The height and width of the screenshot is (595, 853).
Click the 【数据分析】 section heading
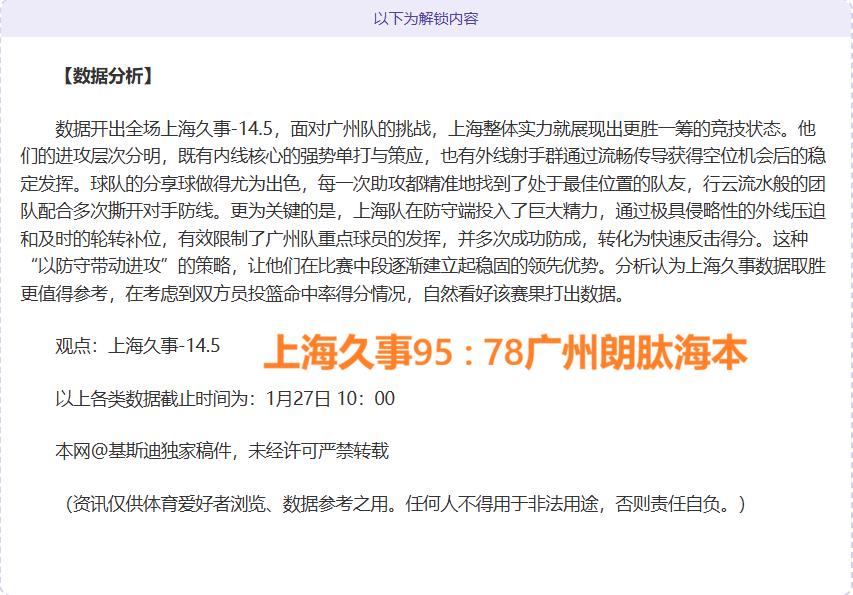coord(106,76)
